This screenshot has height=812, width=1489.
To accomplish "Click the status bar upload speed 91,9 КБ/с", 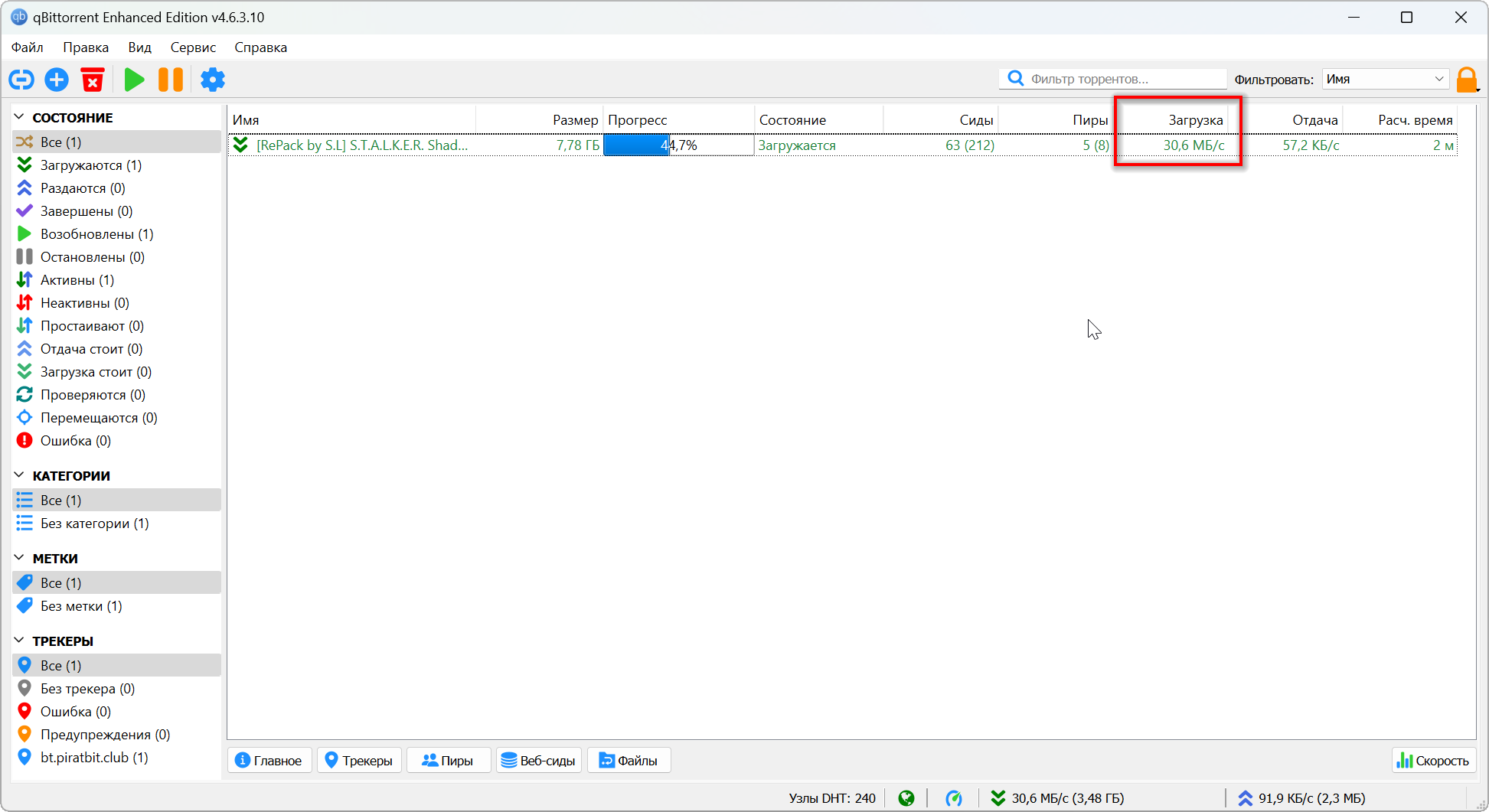I will point(1301,798).
